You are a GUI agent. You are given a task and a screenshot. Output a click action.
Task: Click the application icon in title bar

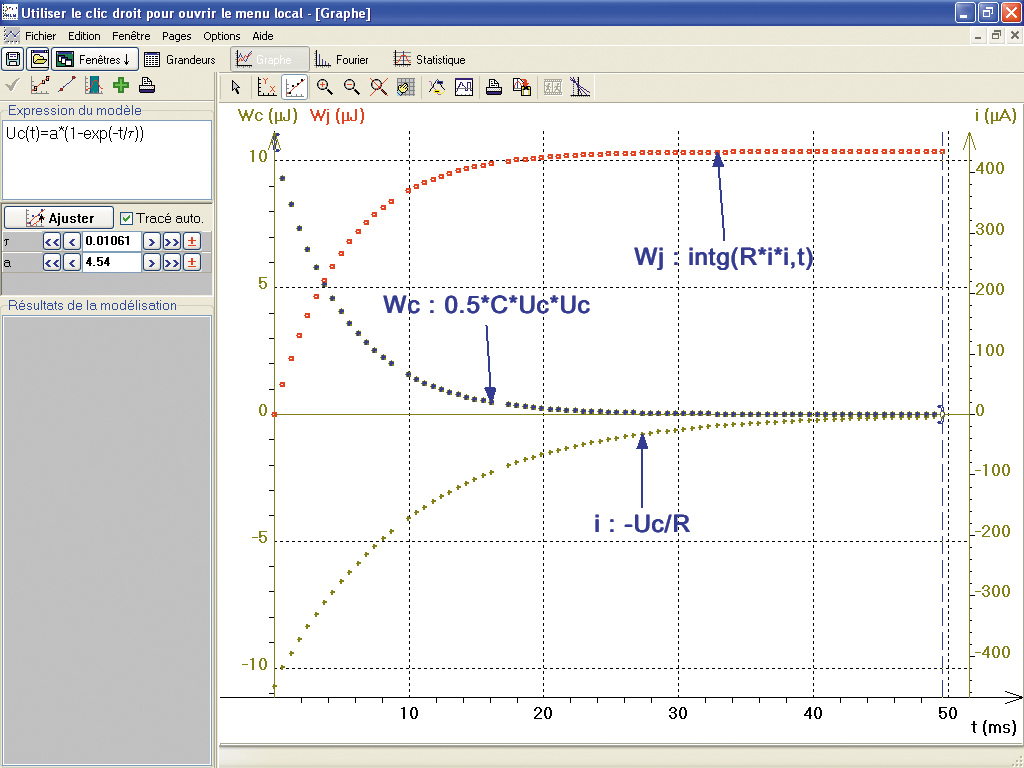pos(10,12)
